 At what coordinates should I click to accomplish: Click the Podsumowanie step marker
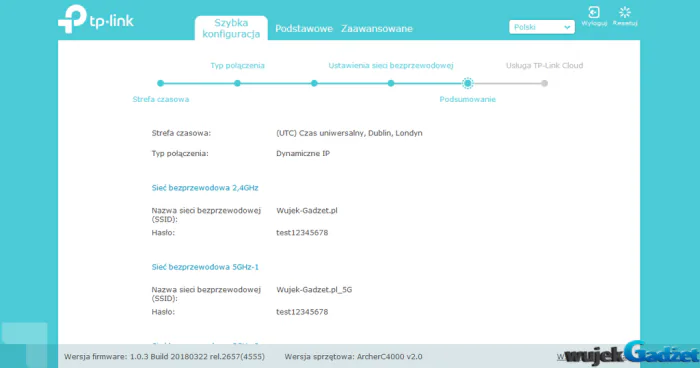467,83
